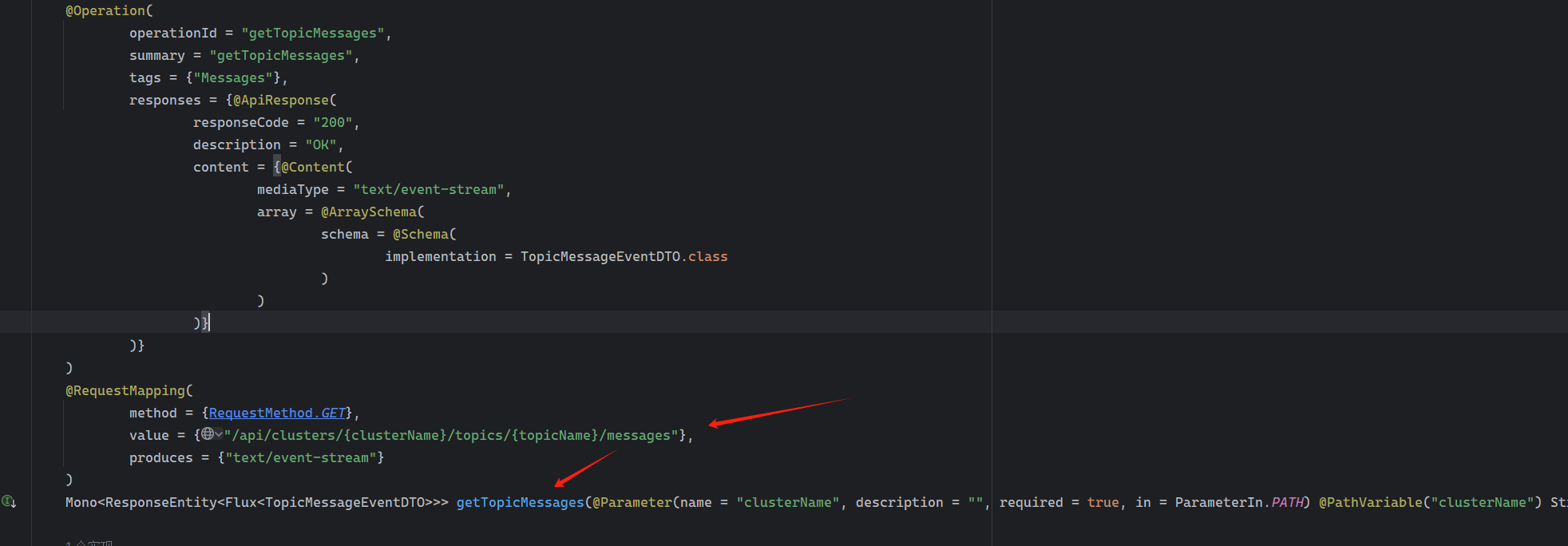Open the chevron dropdown next to the globe icon
This screenshot has width=1568, height=546.
point(219,434)
